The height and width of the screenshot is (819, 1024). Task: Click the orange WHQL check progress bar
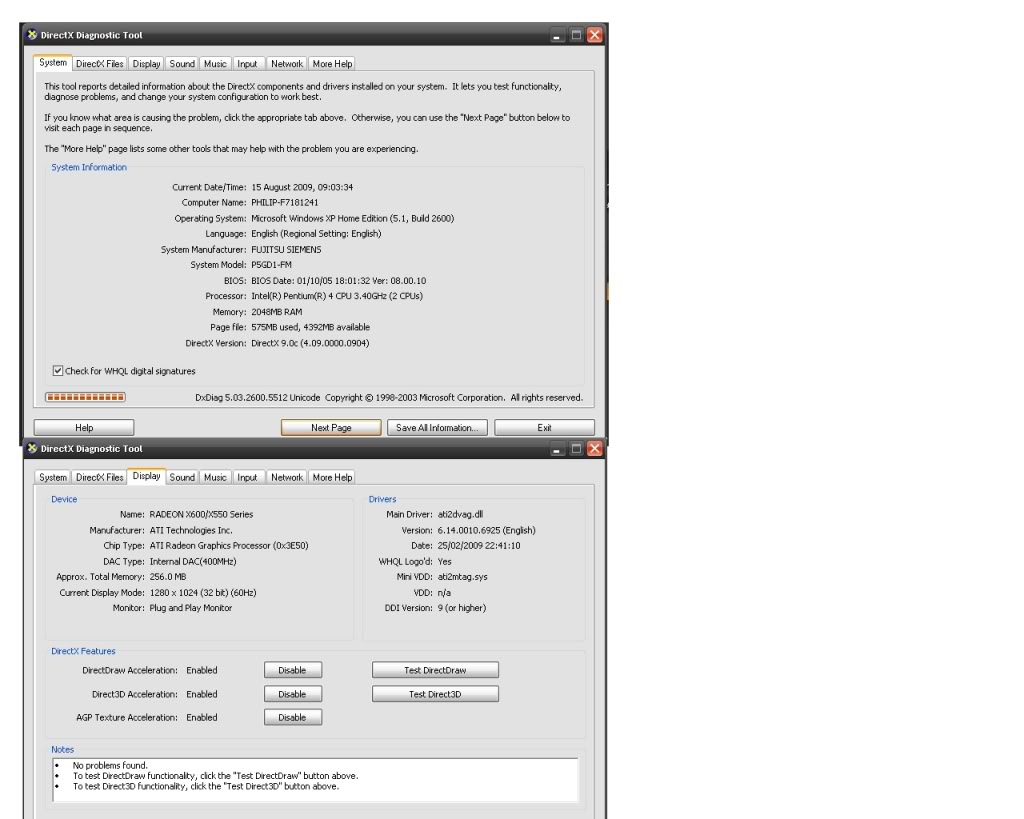click(85, 397)
